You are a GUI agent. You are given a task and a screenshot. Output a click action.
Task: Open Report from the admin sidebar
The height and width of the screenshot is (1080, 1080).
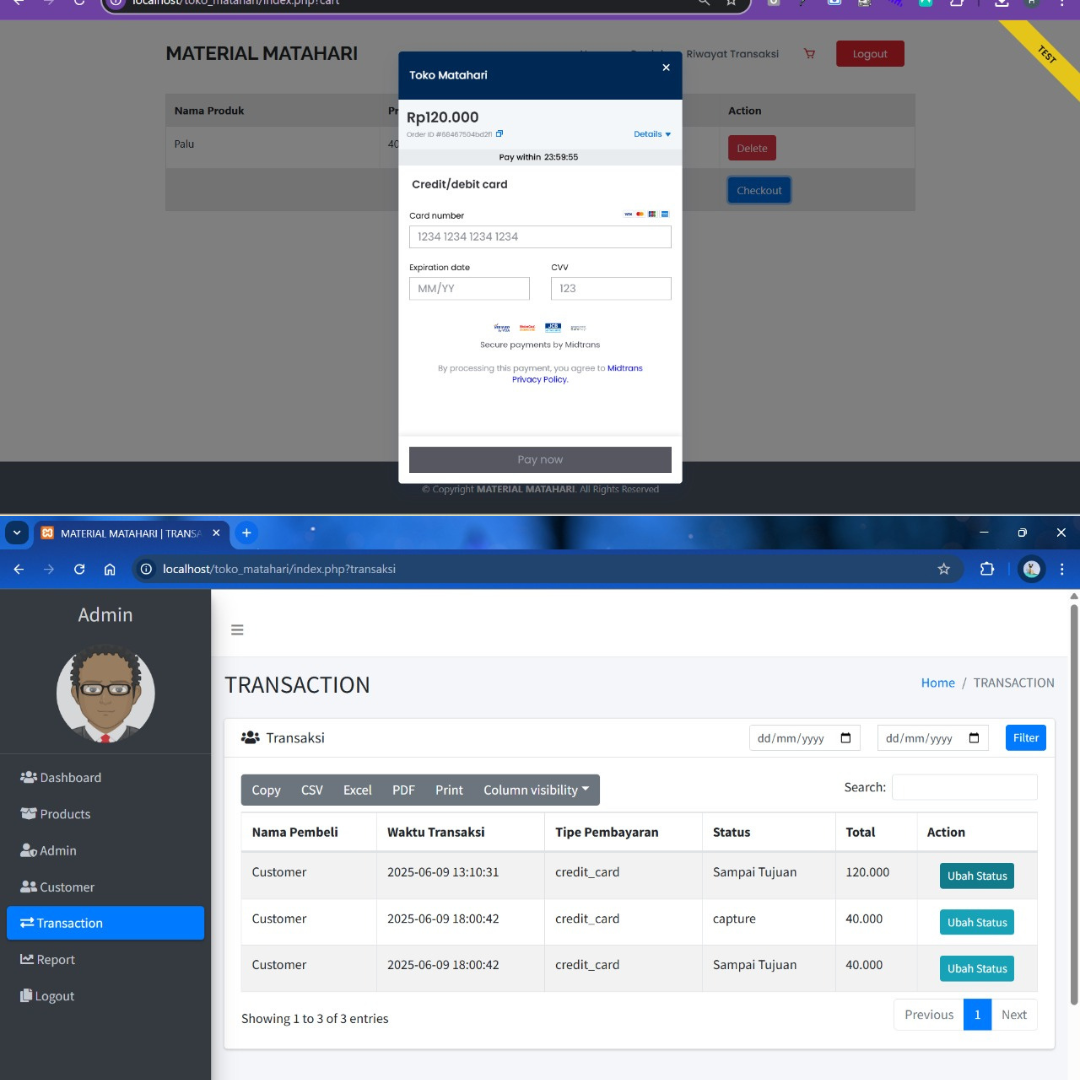[55, 960]
